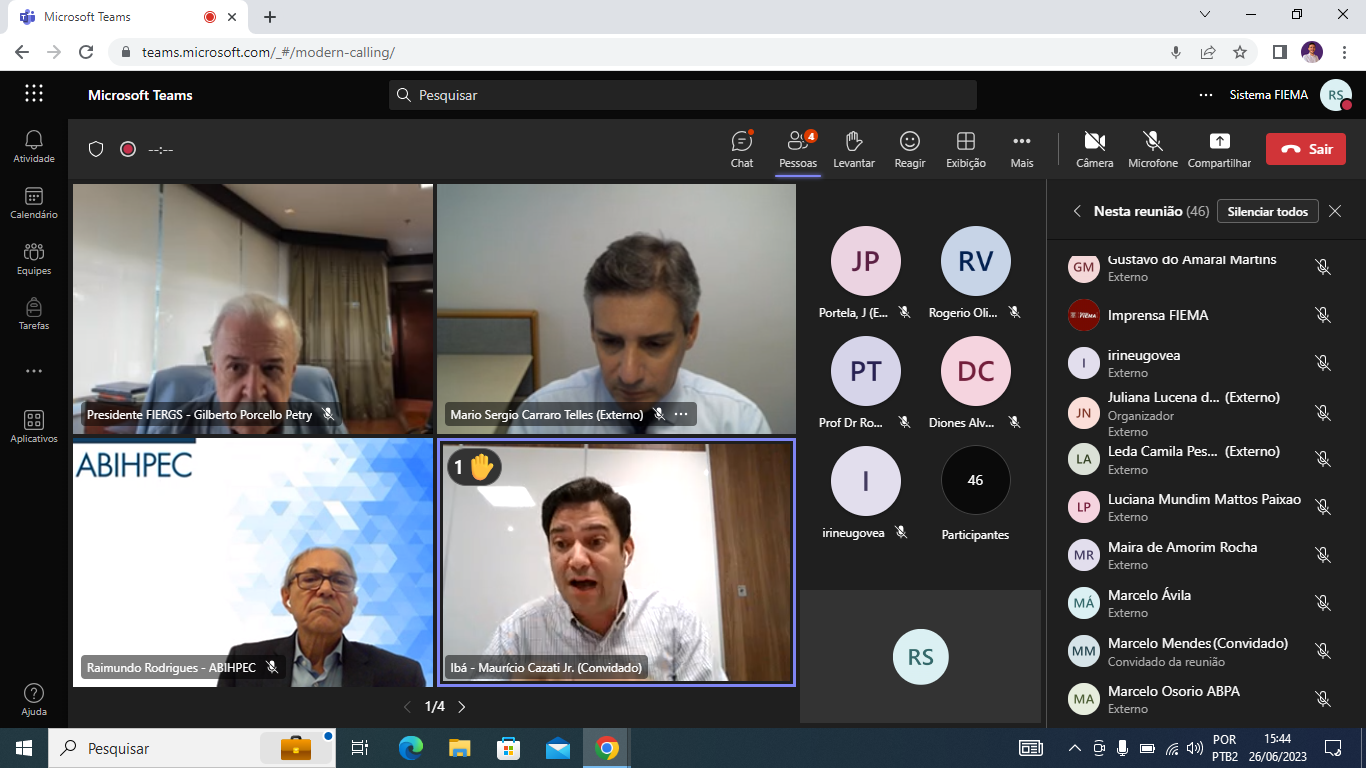Toggle mic for the irineugovea list row
Image resolution: width=1366 pixels, height=768 pixels.
[x=1323, y=363]
